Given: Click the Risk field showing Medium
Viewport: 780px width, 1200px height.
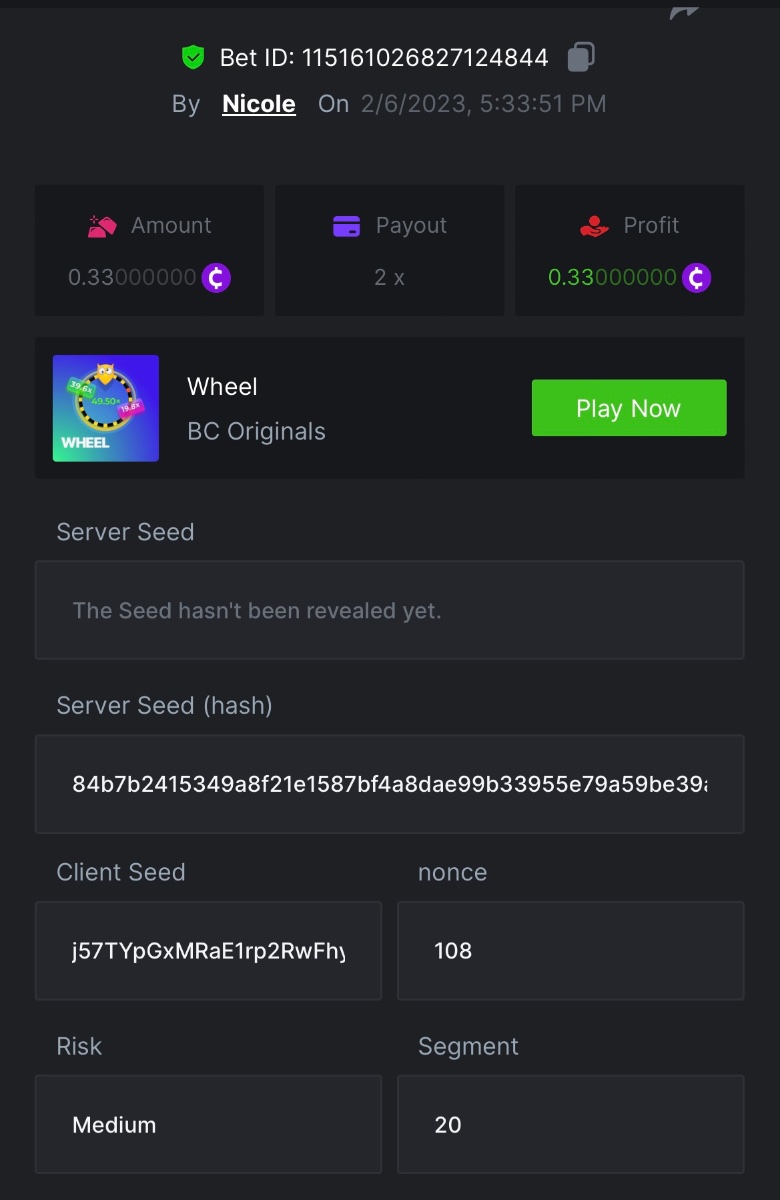Looking at the screenshot, I should pos(208,1125).
